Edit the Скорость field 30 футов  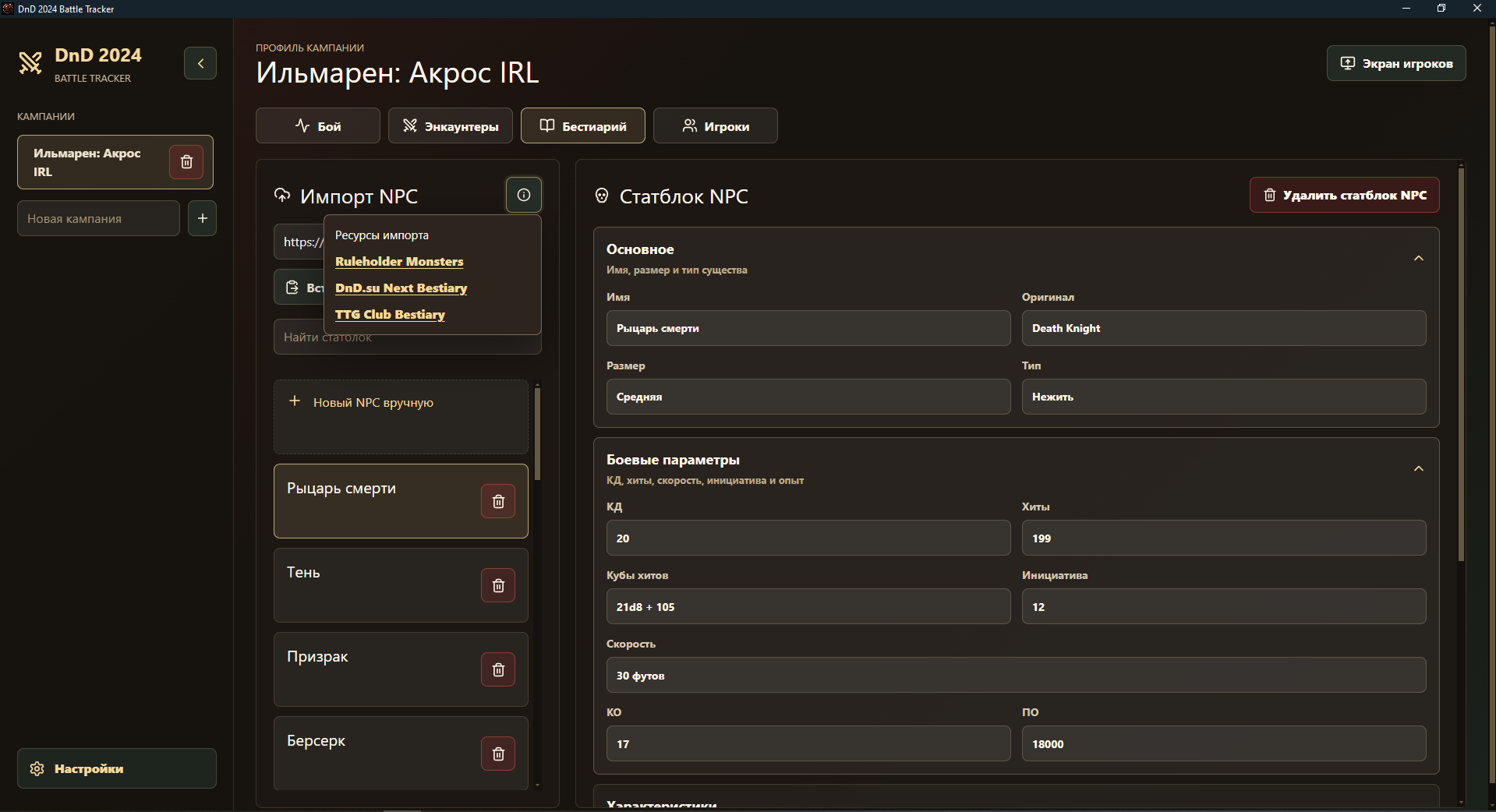[1017, 675]
